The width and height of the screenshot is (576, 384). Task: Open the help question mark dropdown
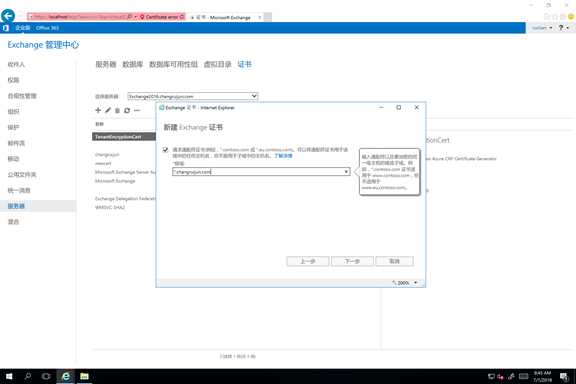click(564, 28)
